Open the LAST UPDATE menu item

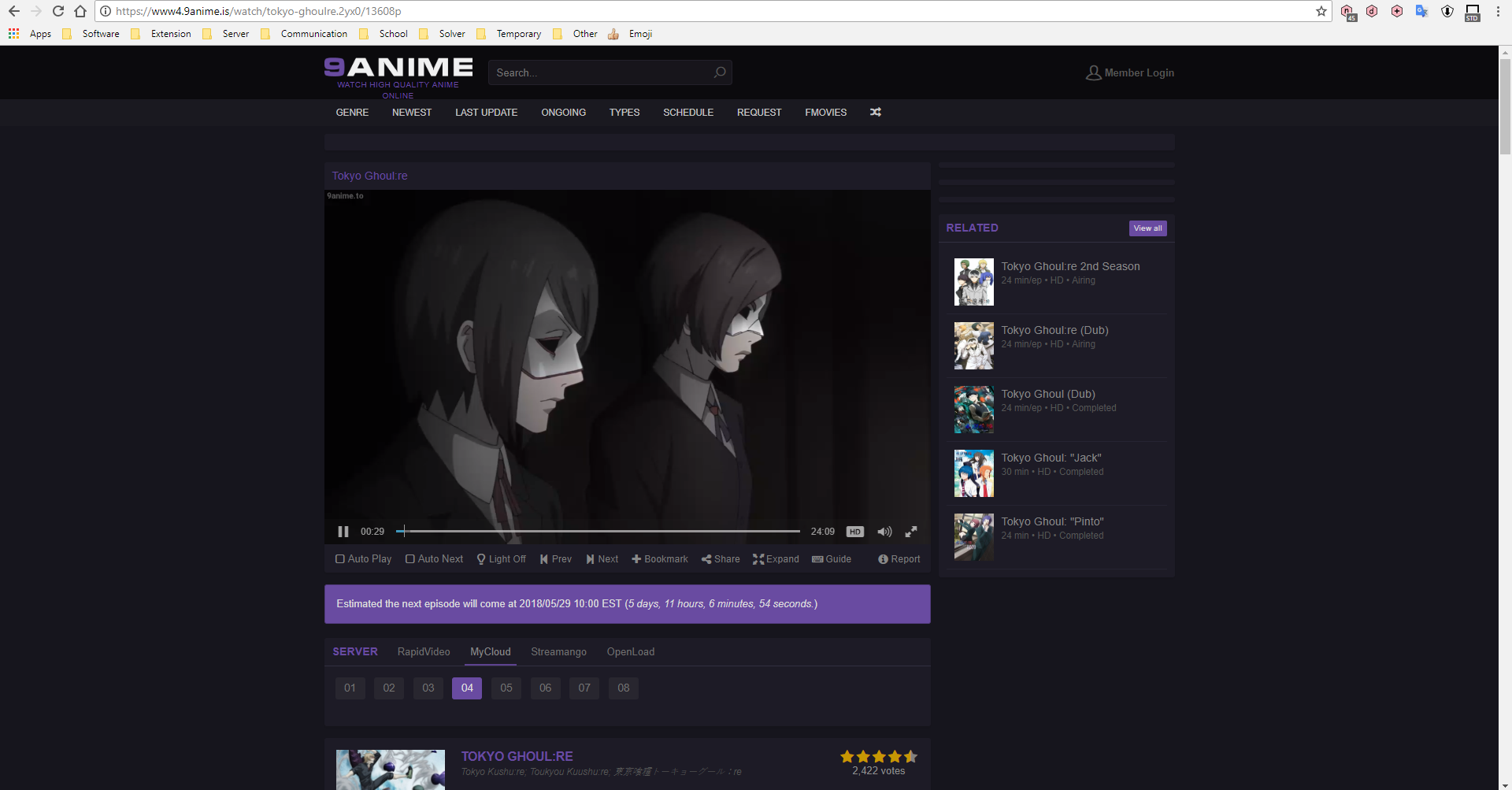click(x=486, y=113)
